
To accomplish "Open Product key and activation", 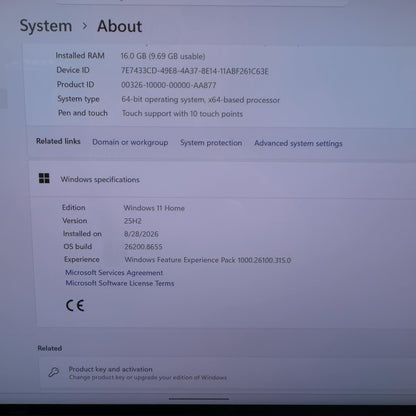I will click(x=228, y=373).
